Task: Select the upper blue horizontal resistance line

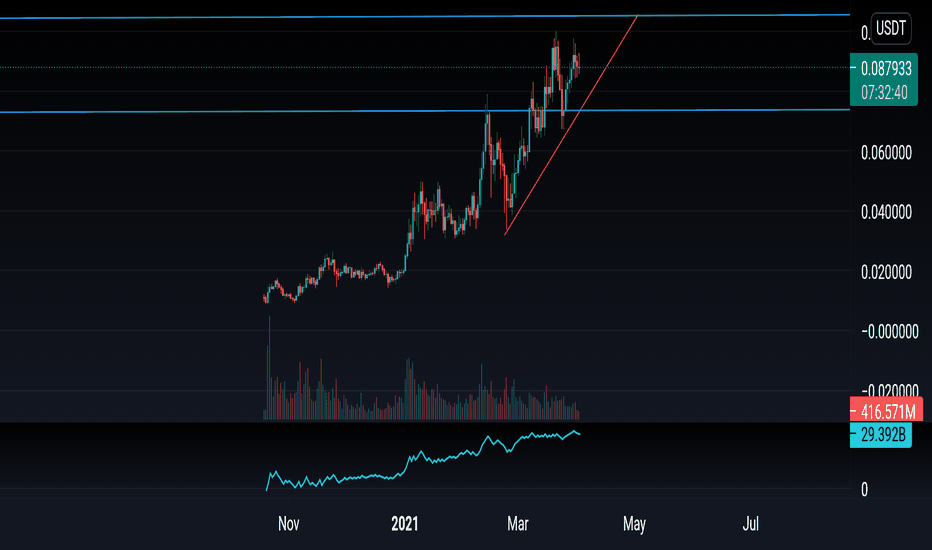Action: (424, 17)
